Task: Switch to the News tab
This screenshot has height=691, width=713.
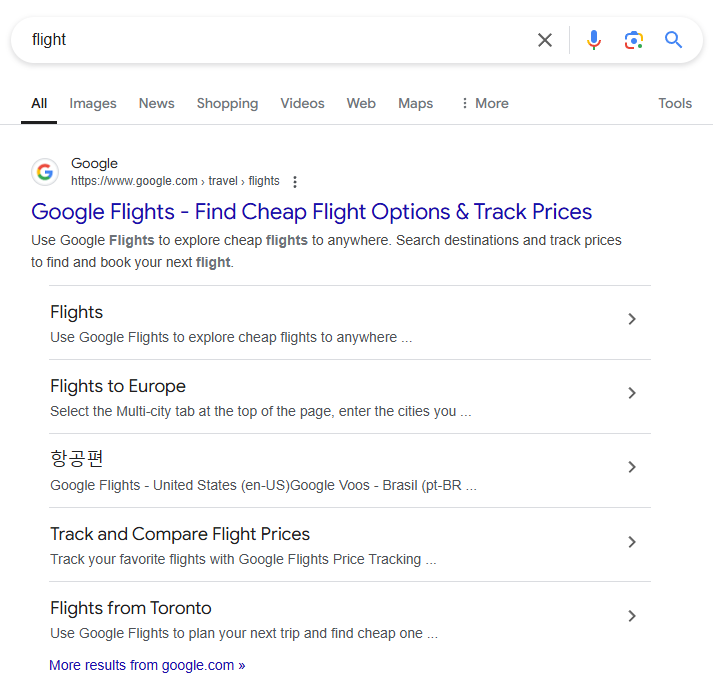Action: (x=156, y=103)
